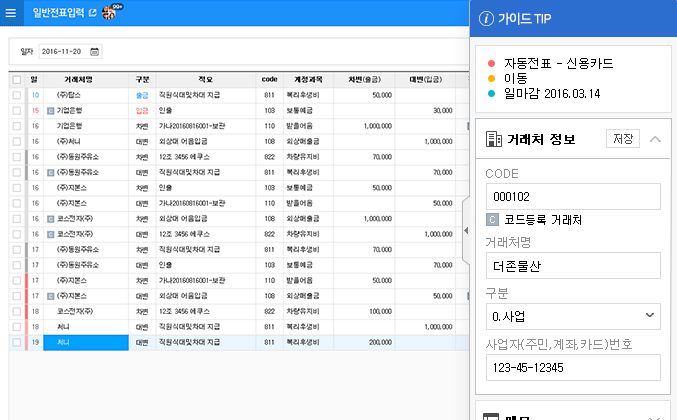Open 일반전표입력 in new window icon

(x=93, y=13)
